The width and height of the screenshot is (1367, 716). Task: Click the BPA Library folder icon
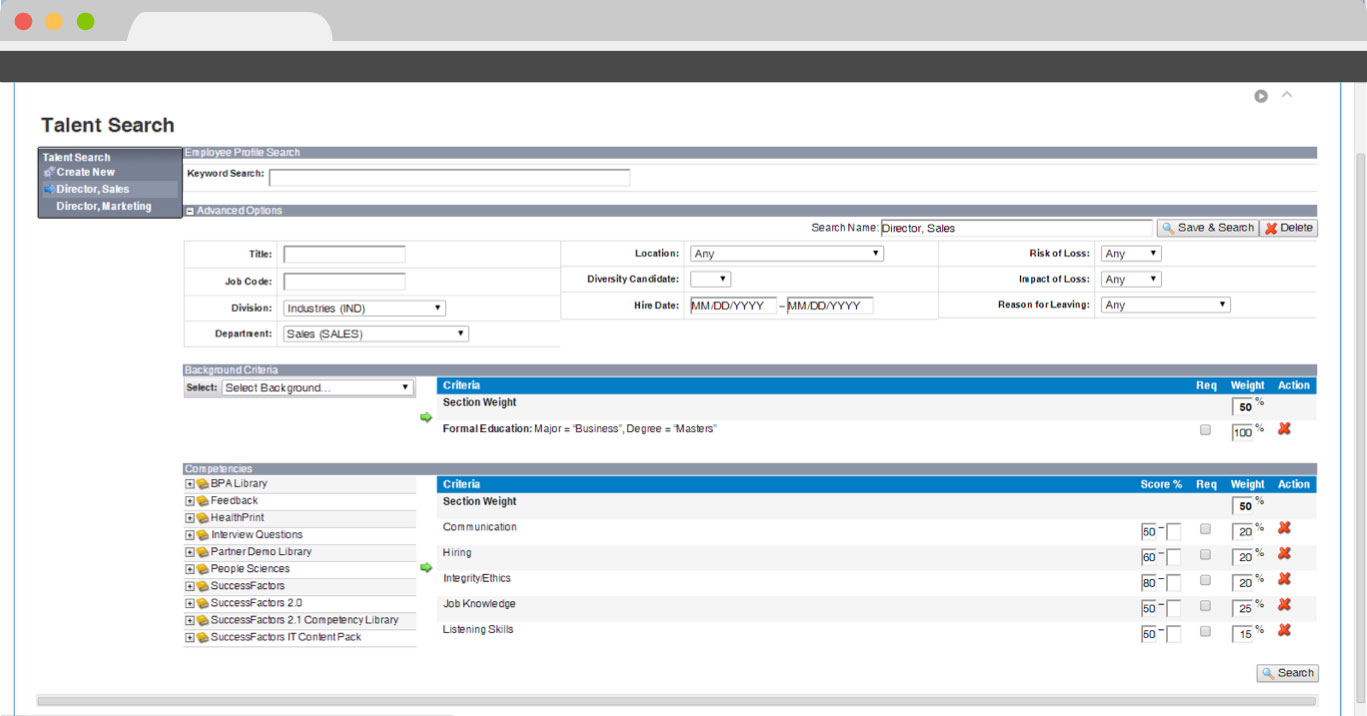(202, 484)
